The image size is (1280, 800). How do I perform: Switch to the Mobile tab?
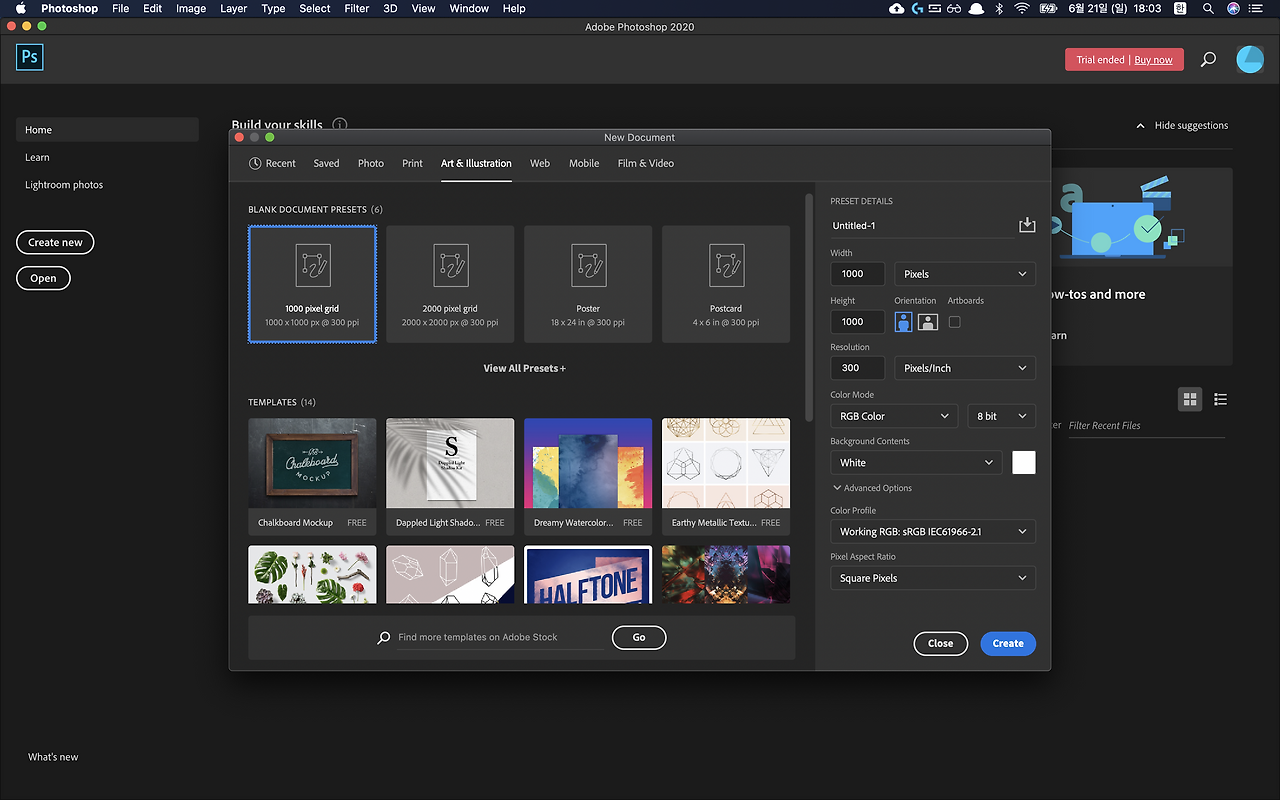pos(584,163)
